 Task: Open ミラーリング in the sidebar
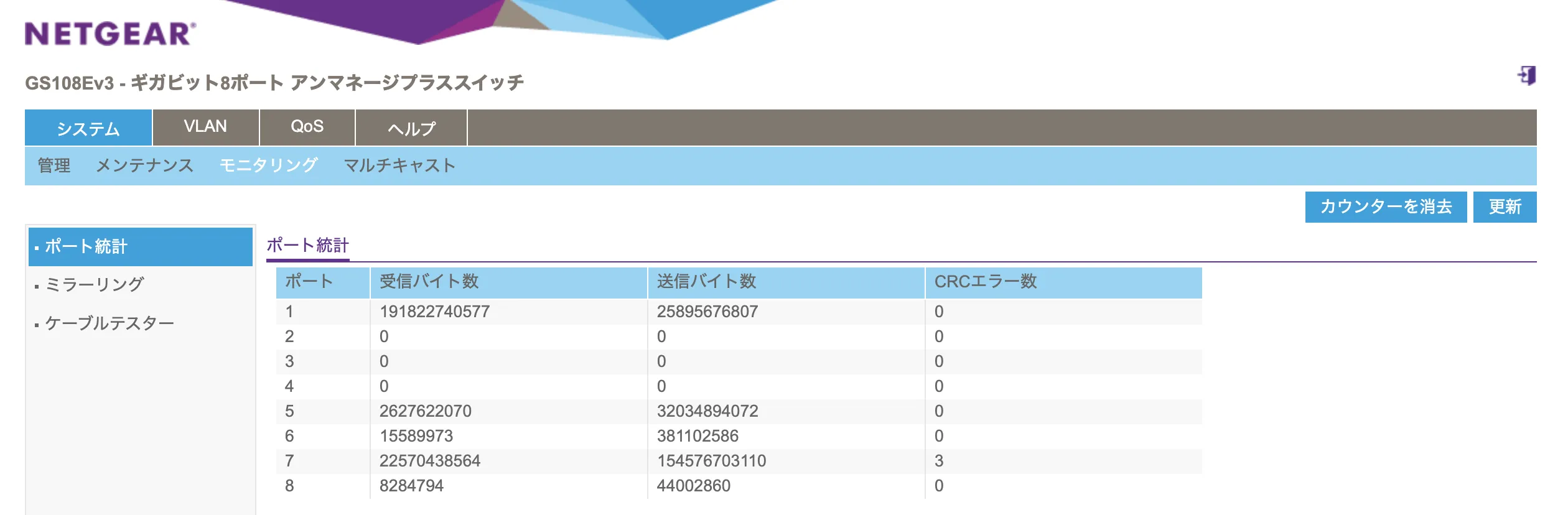pos(95,284)
